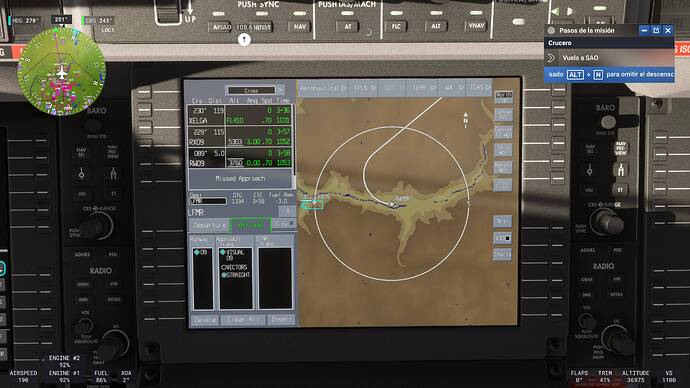690x388 pixels.
Task: Click the Clear All button
Action: pos(242,320)
